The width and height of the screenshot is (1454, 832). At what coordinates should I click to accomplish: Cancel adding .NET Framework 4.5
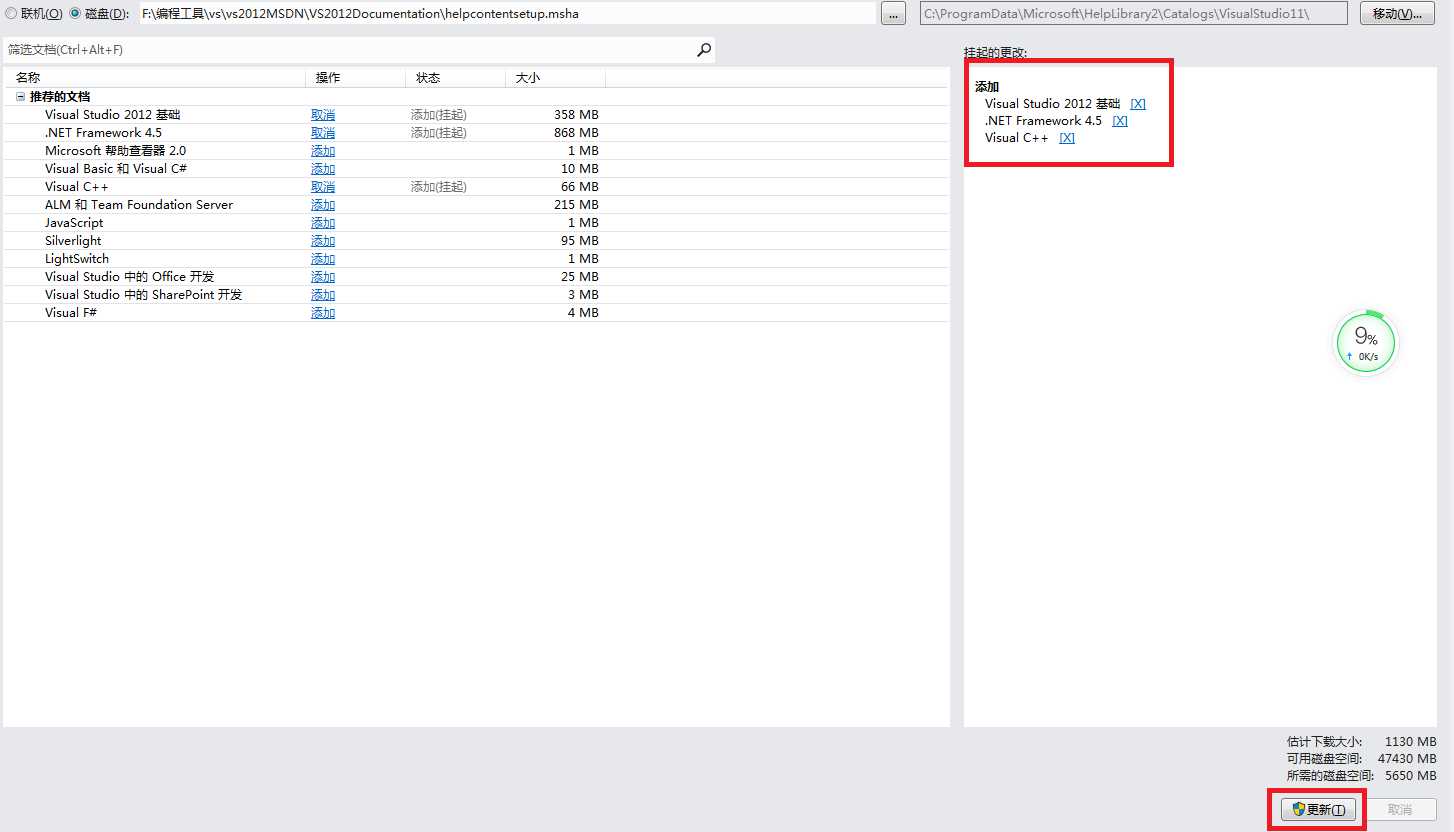pyautogui.click(x=323, y=133)
